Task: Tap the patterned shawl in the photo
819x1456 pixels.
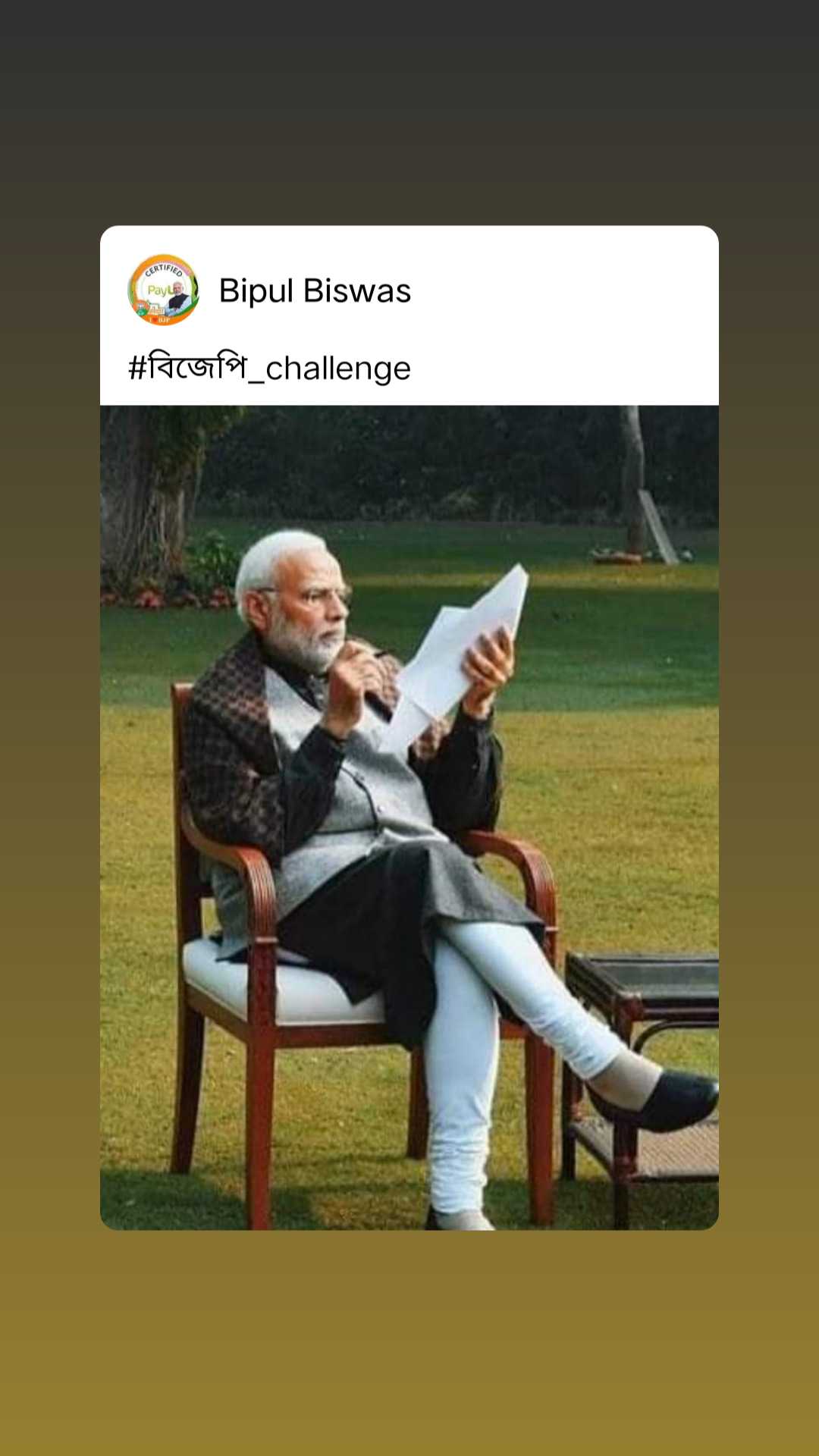Action: tap(231, 751)
